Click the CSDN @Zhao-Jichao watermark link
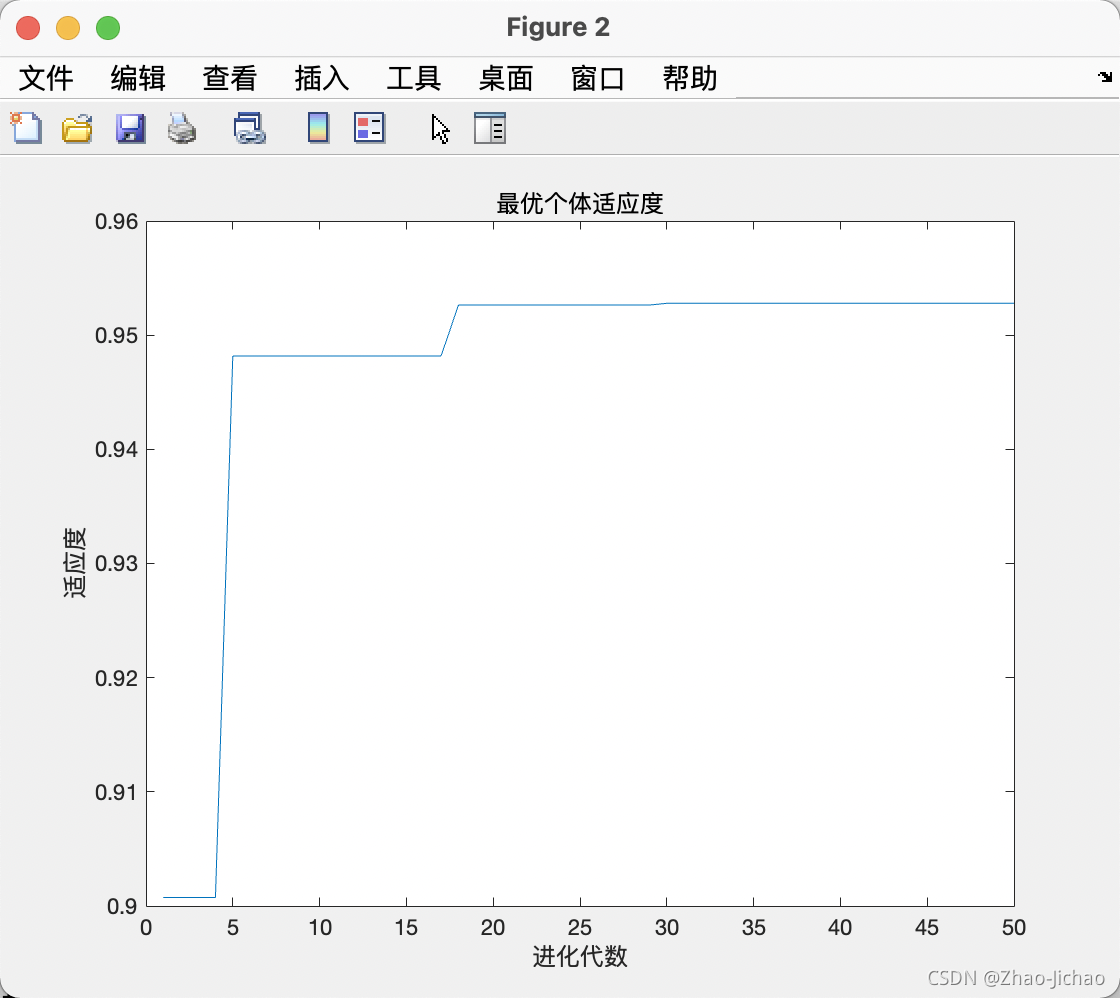Screen dimensions: 1120x998 [x=1016, y=978]
